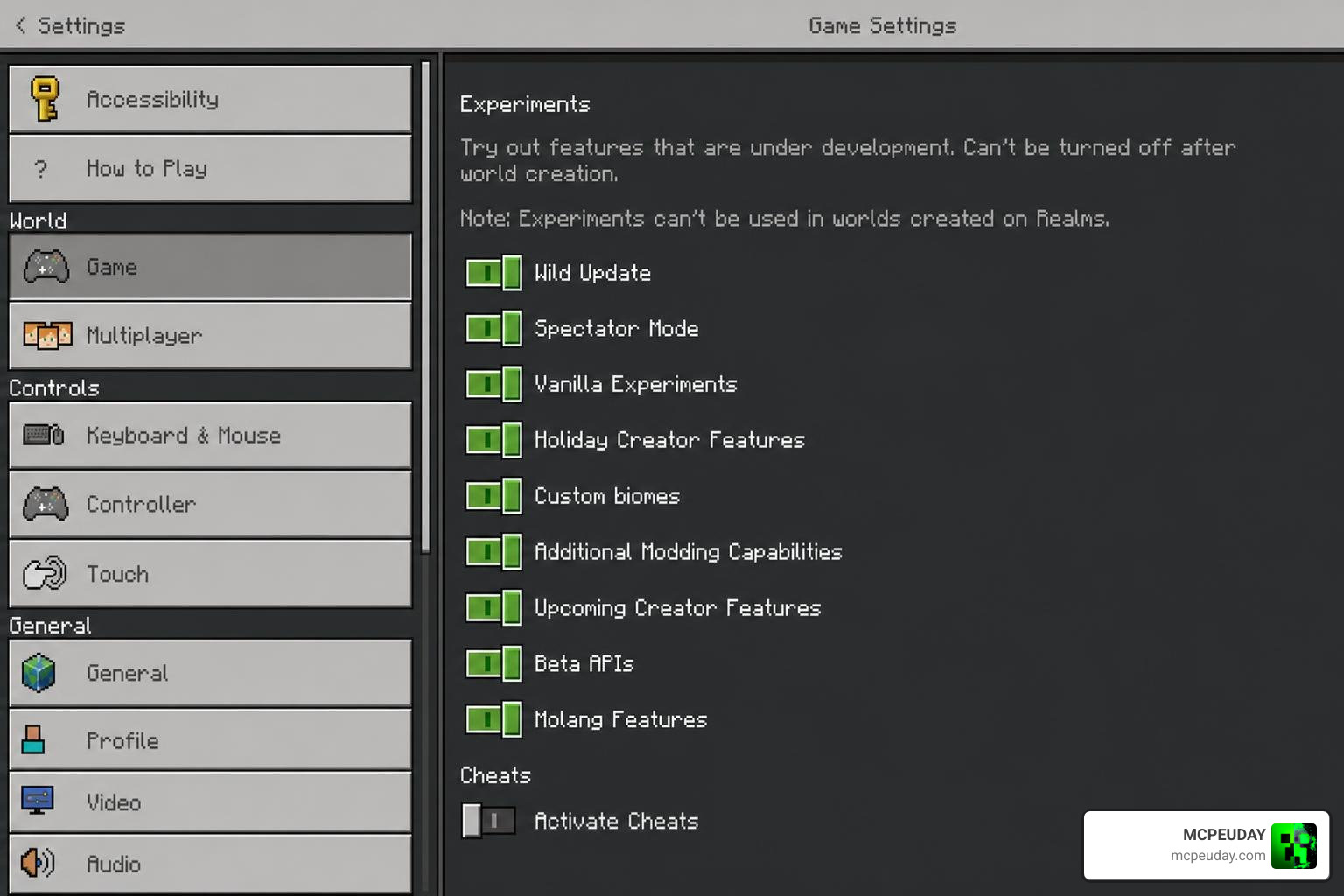Click the Game controller icon in World section
The width and height of the screenshot is (1344, 896).
[x=45, y=267]
